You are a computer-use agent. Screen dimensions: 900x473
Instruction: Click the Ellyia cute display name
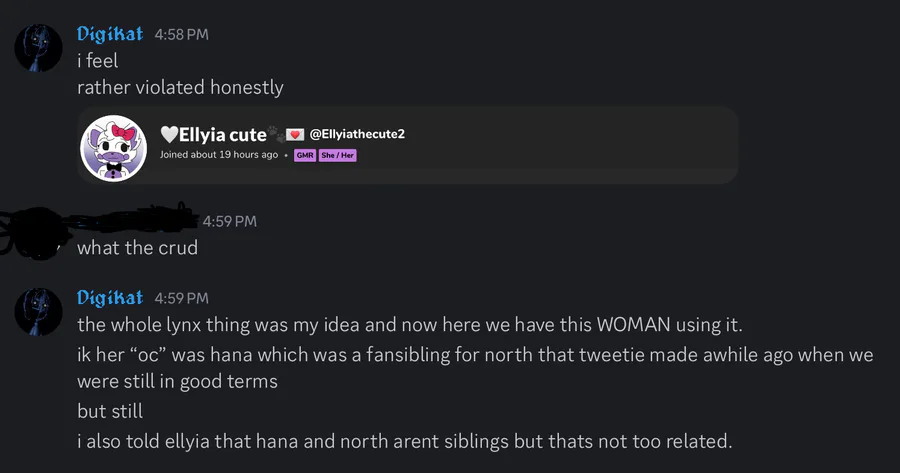223,134
